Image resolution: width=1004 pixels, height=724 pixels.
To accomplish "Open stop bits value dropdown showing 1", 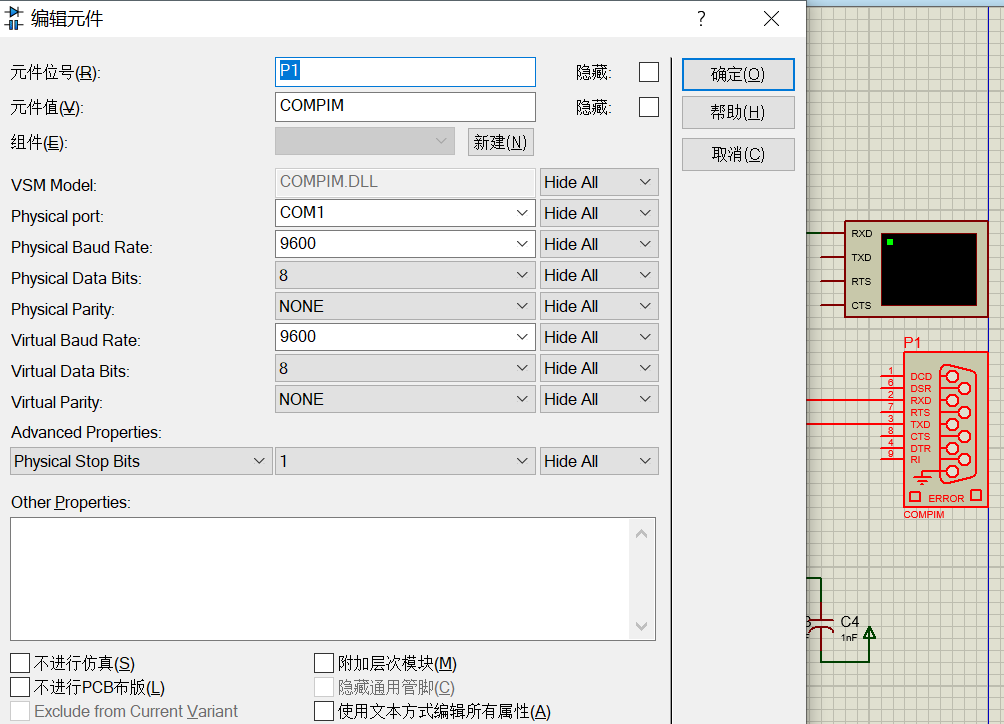I will [x=405, y=461].
